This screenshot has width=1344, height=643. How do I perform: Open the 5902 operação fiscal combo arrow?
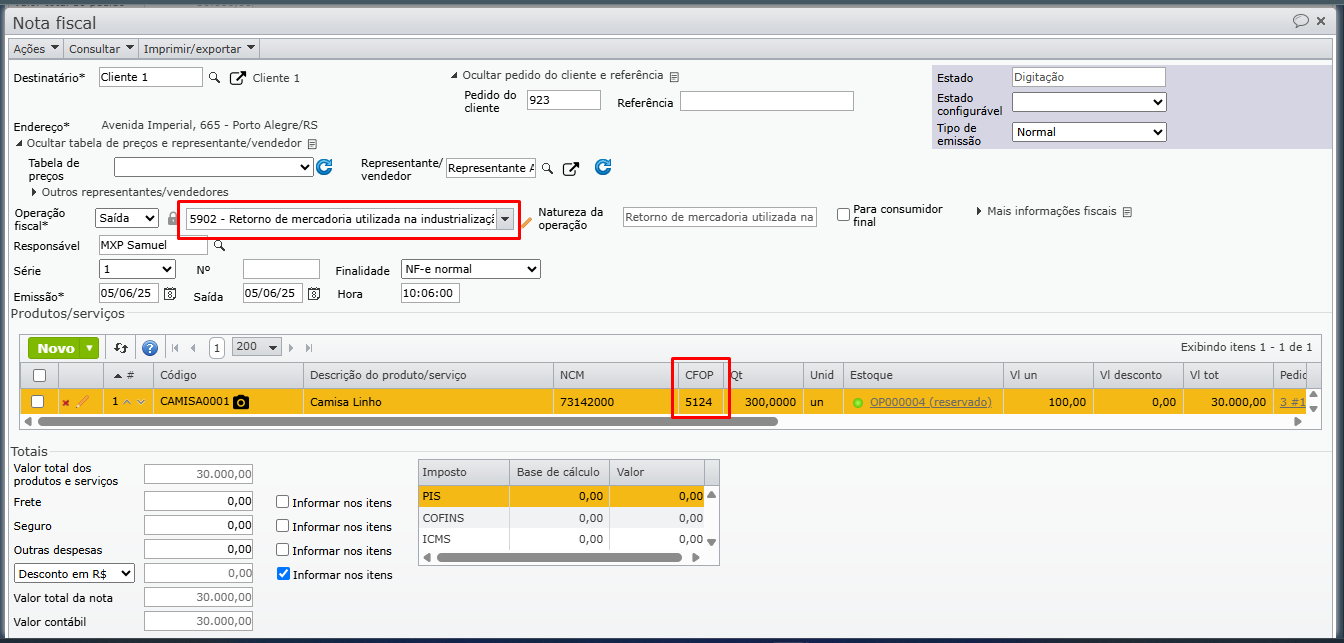coord(506,219)
